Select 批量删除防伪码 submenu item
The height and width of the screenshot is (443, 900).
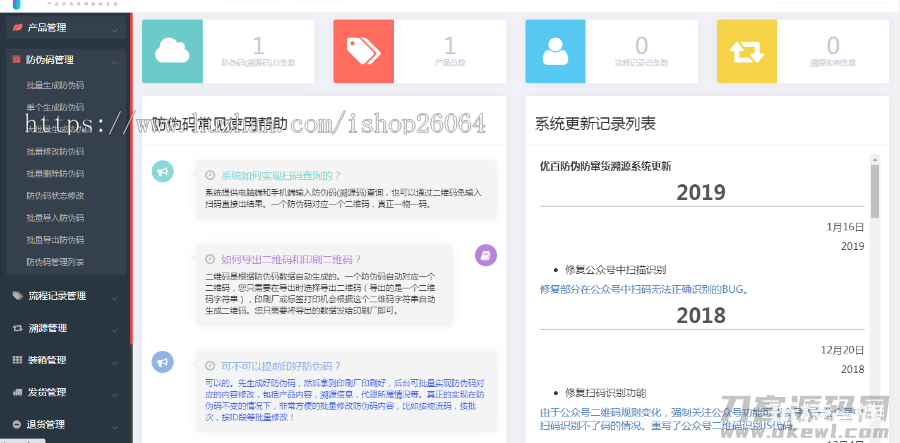[55, 173]
